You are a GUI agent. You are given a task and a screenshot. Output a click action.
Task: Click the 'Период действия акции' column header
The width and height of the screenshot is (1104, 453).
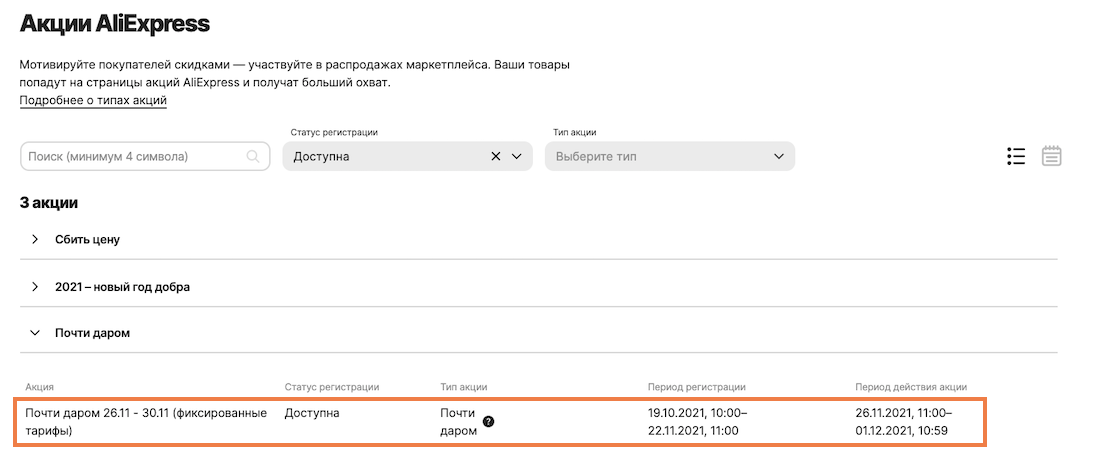[x=911, y=387]
